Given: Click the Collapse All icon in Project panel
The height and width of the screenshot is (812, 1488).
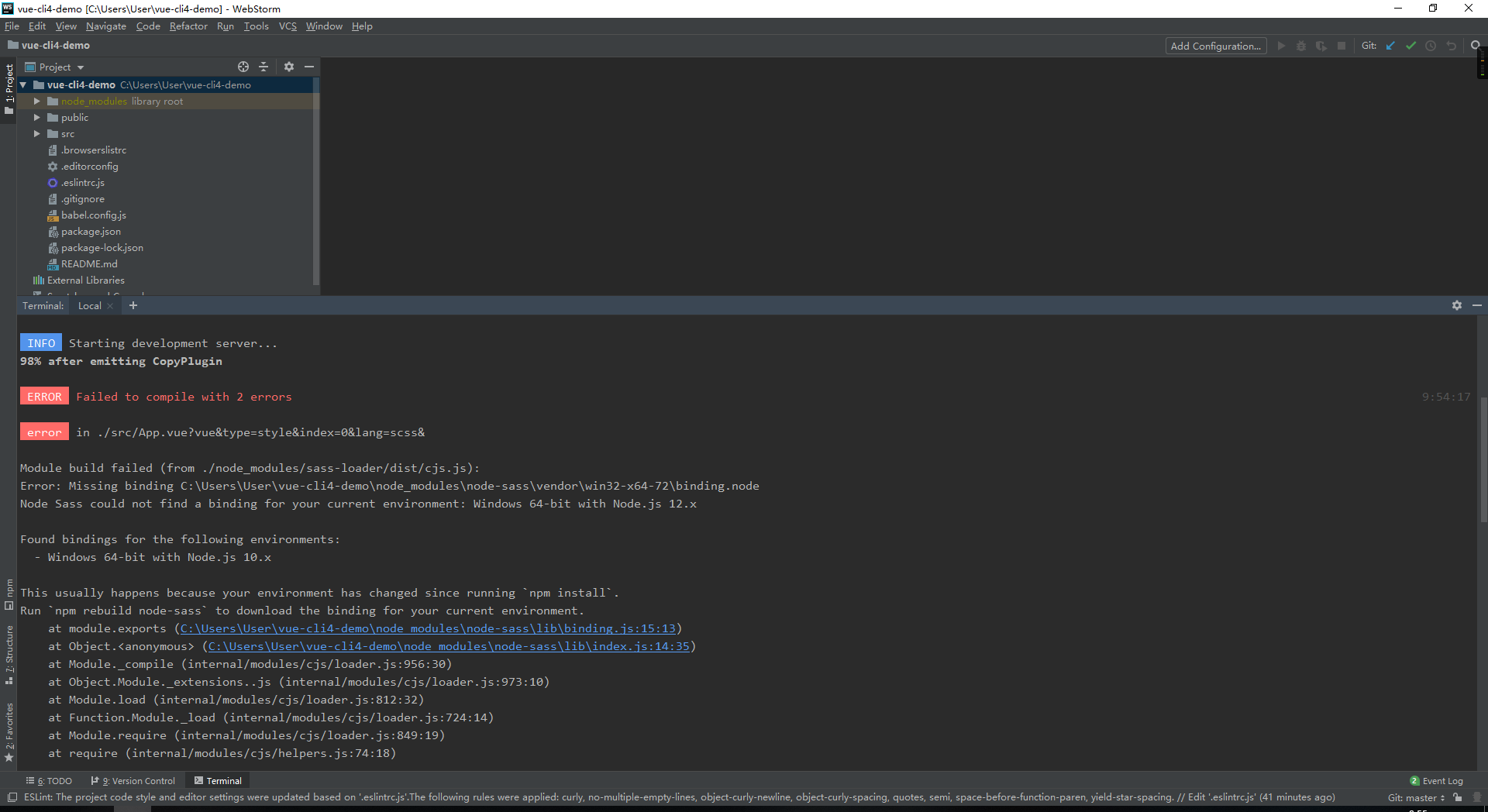Looking at the screenshot, I should 263,67.
